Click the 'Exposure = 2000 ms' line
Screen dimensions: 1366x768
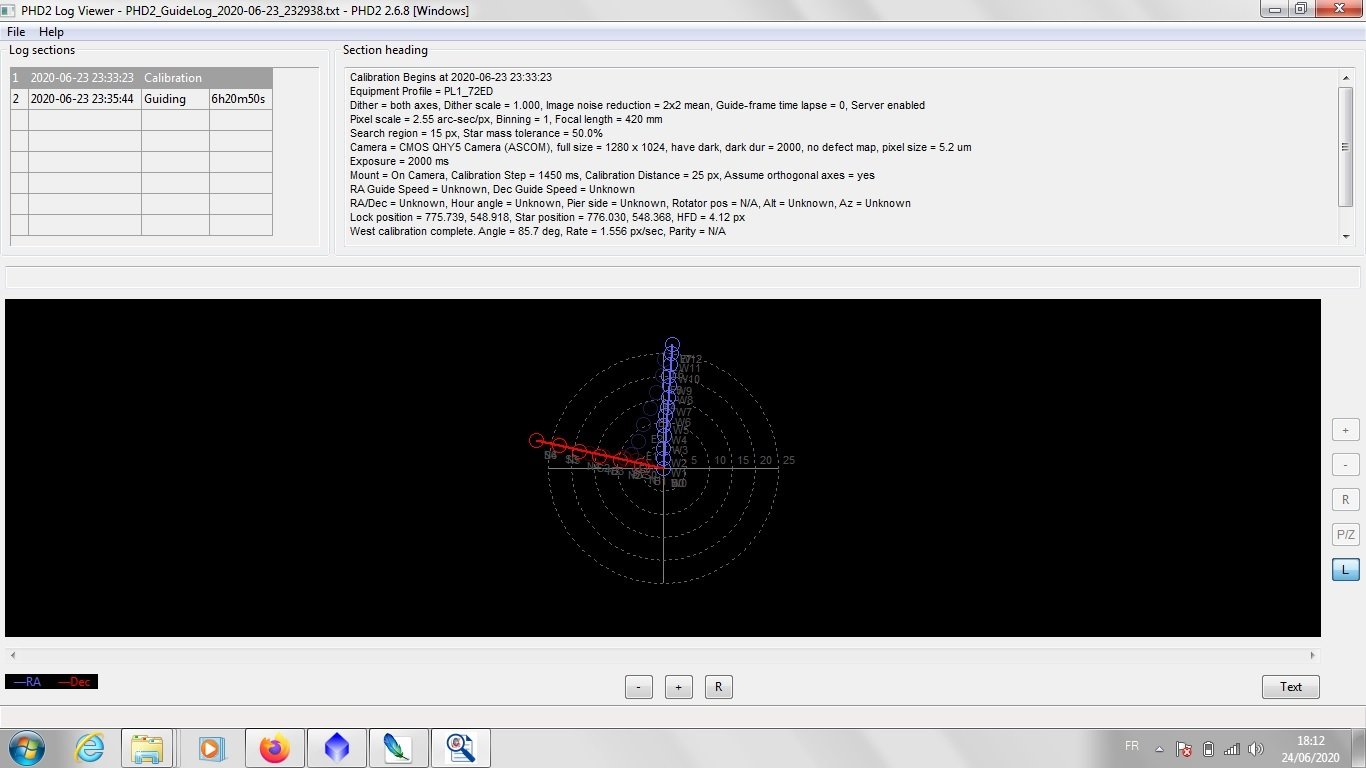coord(399,161)
